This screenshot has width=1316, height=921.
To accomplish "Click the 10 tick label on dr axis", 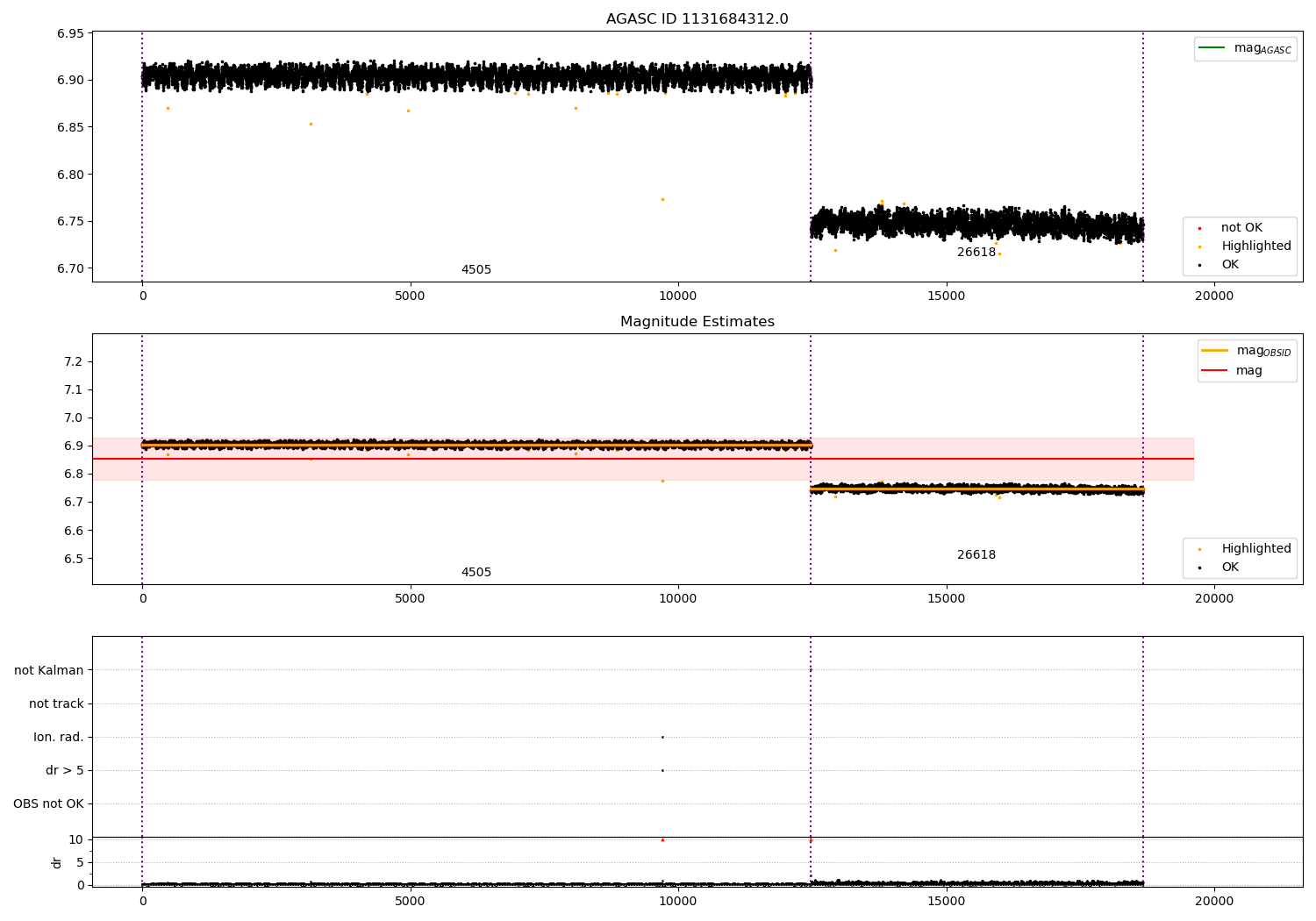I will point(76,840).
